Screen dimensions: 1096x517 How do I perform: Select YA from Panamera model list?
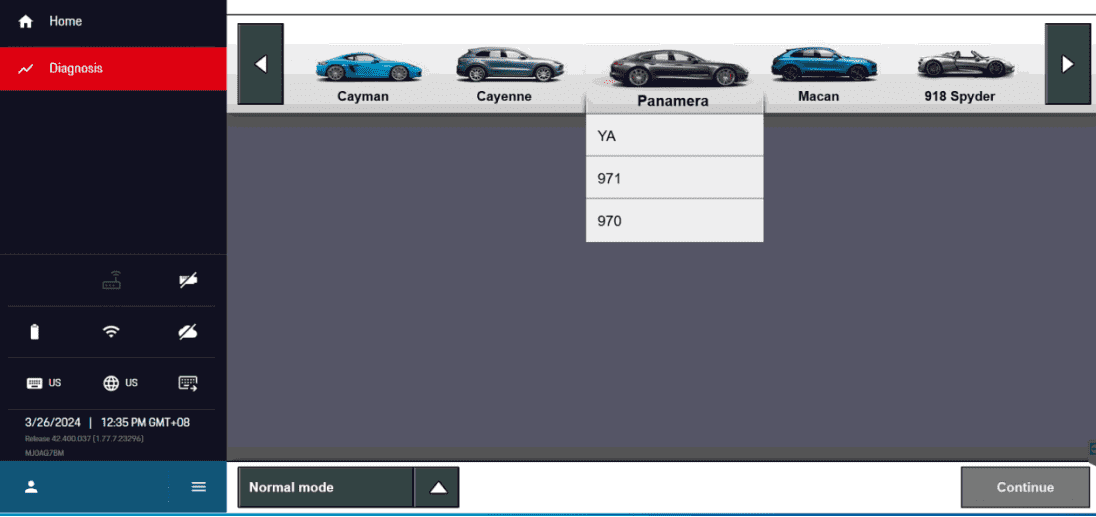674,136
